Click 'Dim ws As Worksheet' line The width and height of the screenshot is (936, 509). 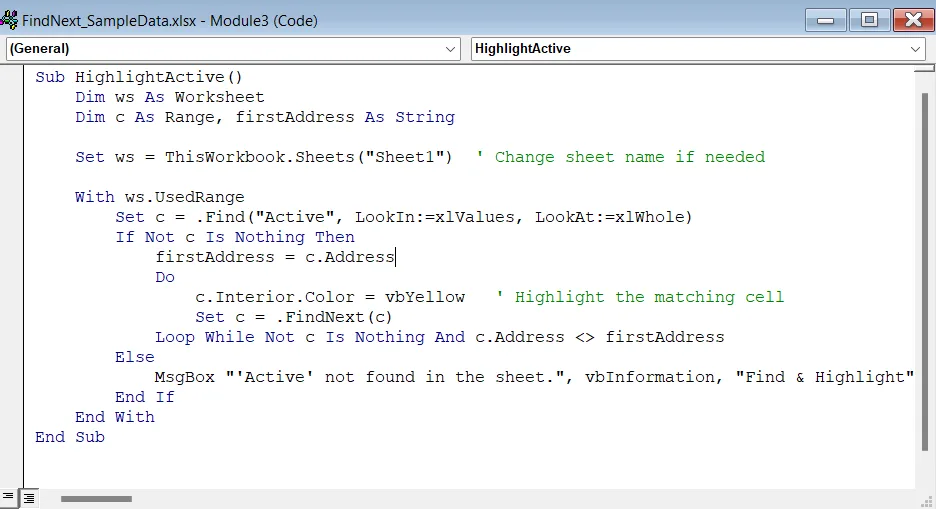(x=170, y=97)
